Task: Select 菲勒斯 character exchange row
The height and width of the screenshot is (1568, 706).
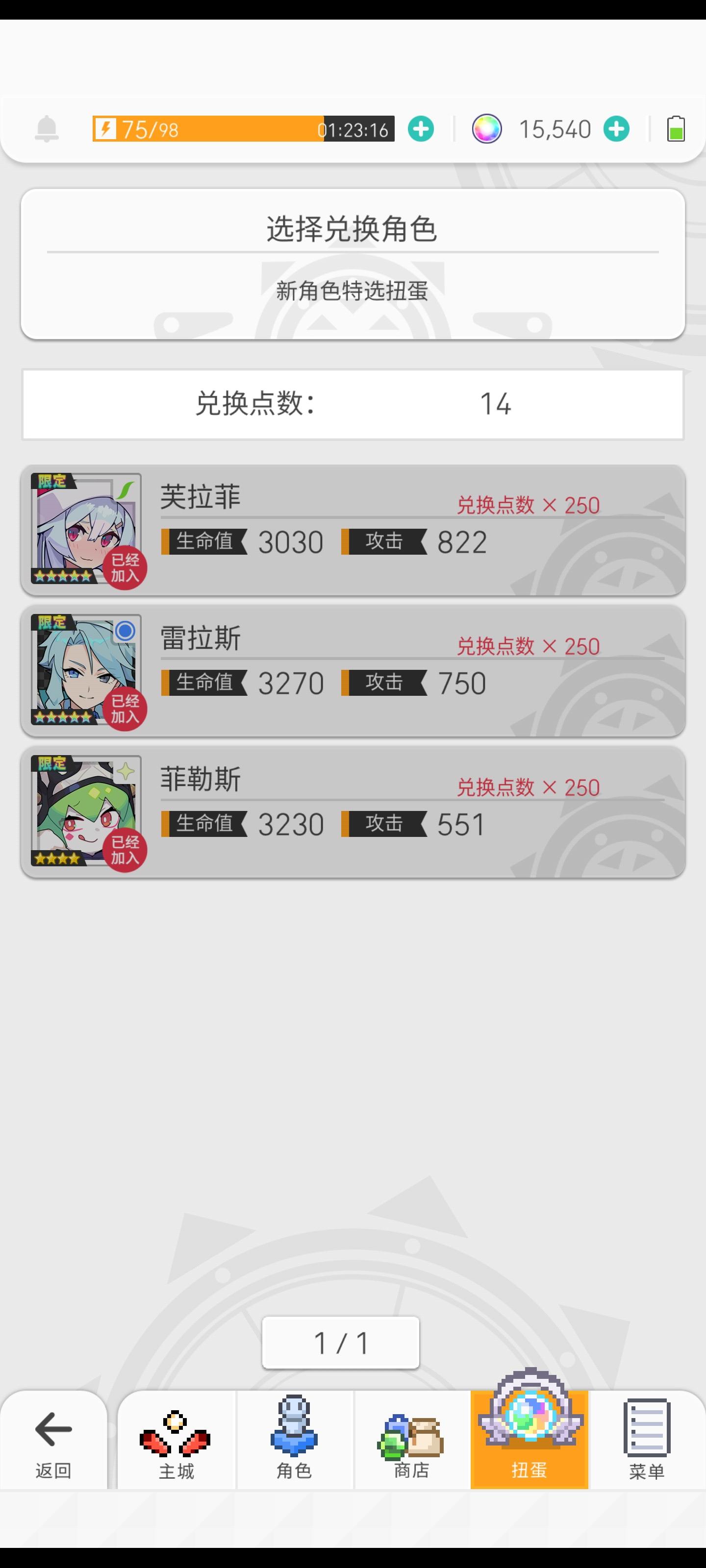Action: click(x=353, y=812)
